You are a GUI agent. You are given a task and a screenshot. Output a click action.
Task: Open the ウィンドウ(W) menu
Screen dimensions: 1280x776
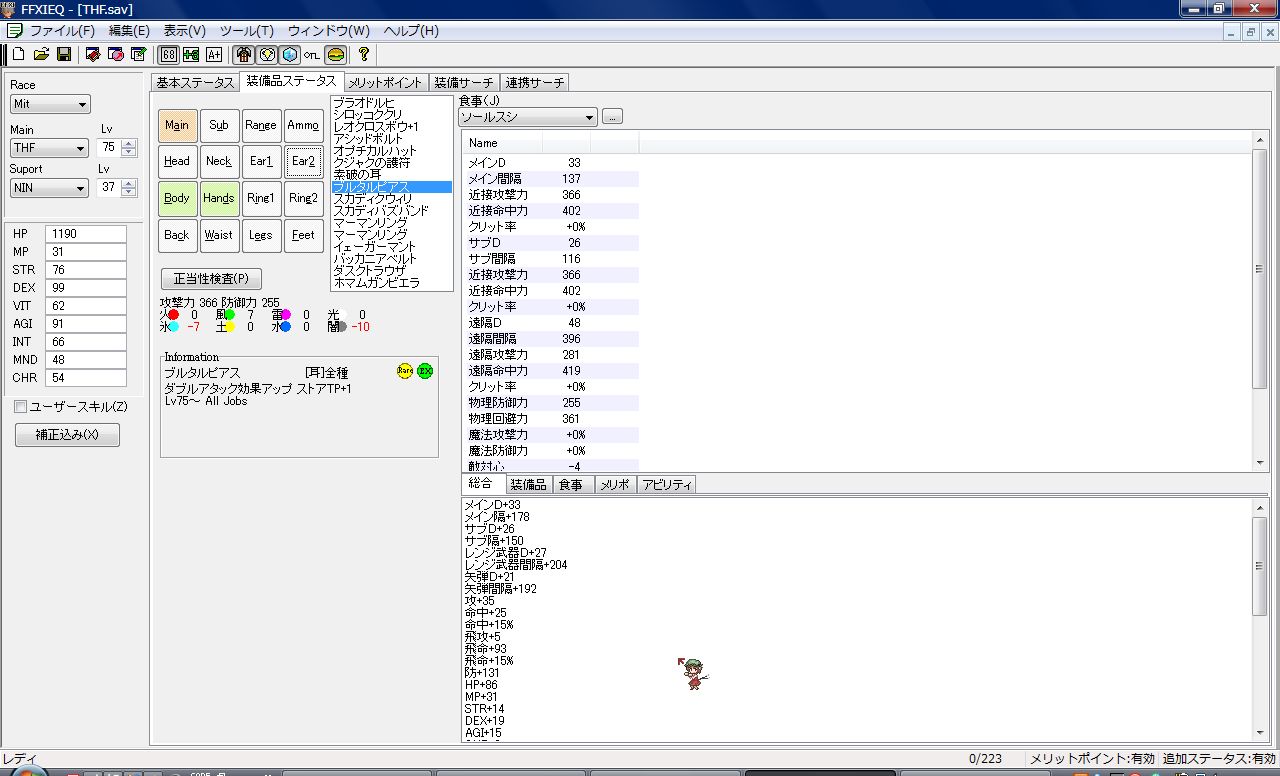pyautogui.click(x=328, y=31)
